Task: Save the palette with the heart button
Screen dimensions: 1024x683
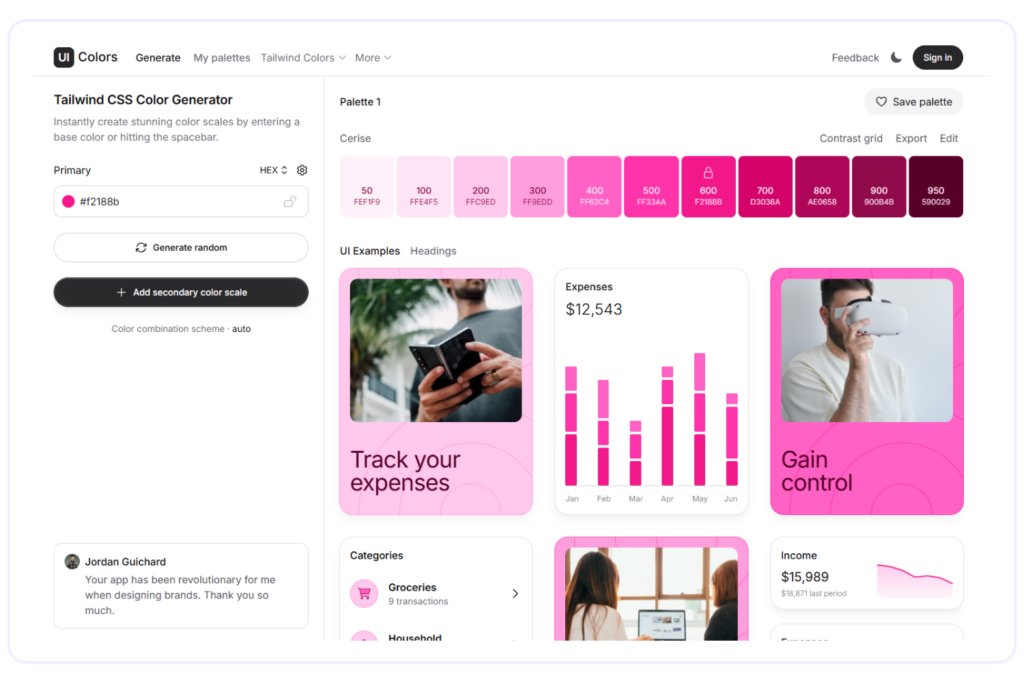Action: 913,102
